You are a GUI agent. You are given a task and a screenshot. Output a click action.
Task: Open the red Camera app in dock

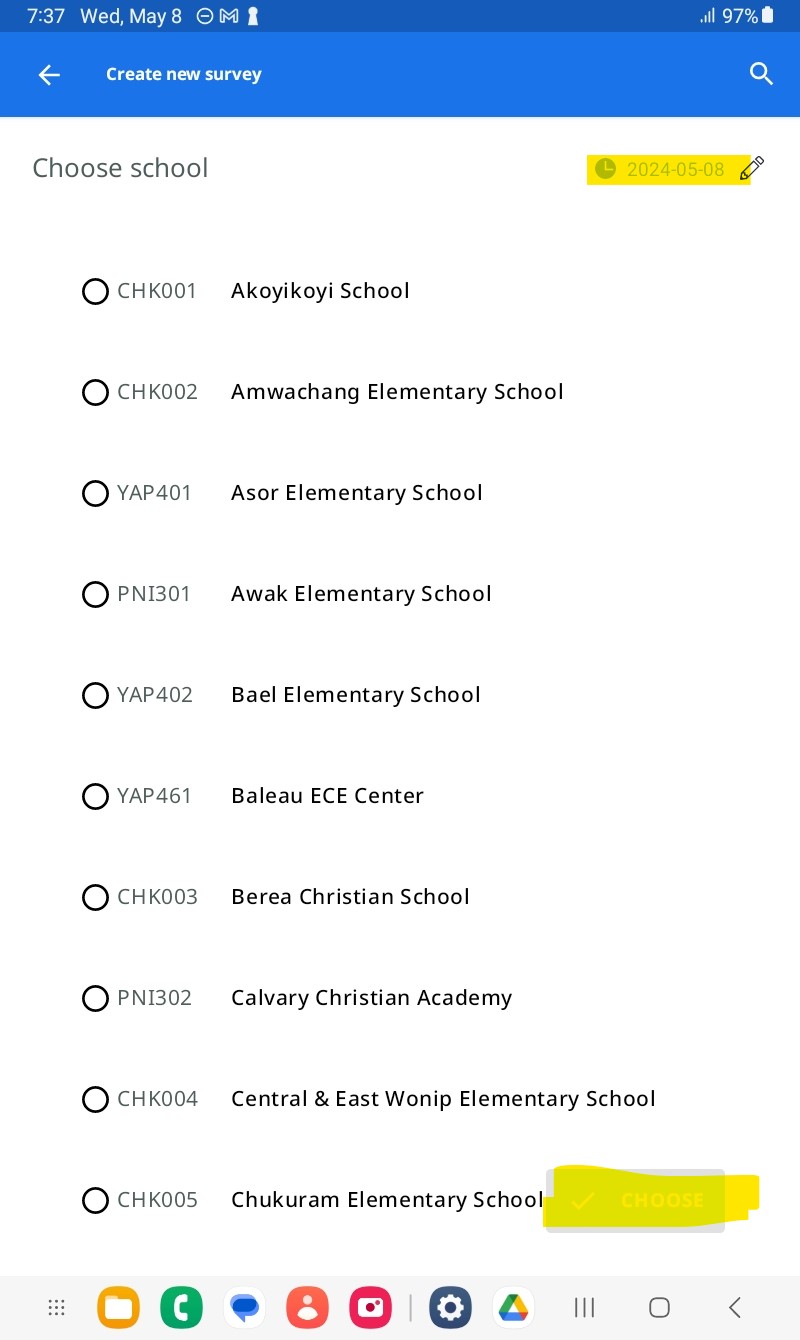(x=370, y=1307)
